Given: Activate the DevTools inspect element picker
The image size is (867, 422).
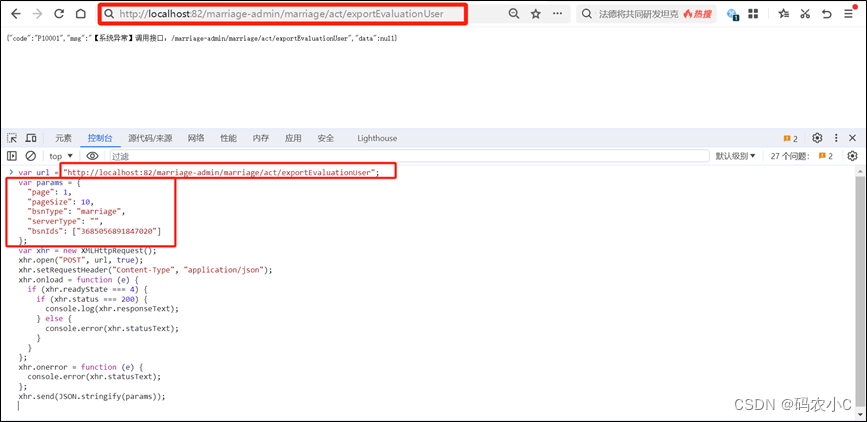Looking at the screenshot, I should tap(12, 138).
